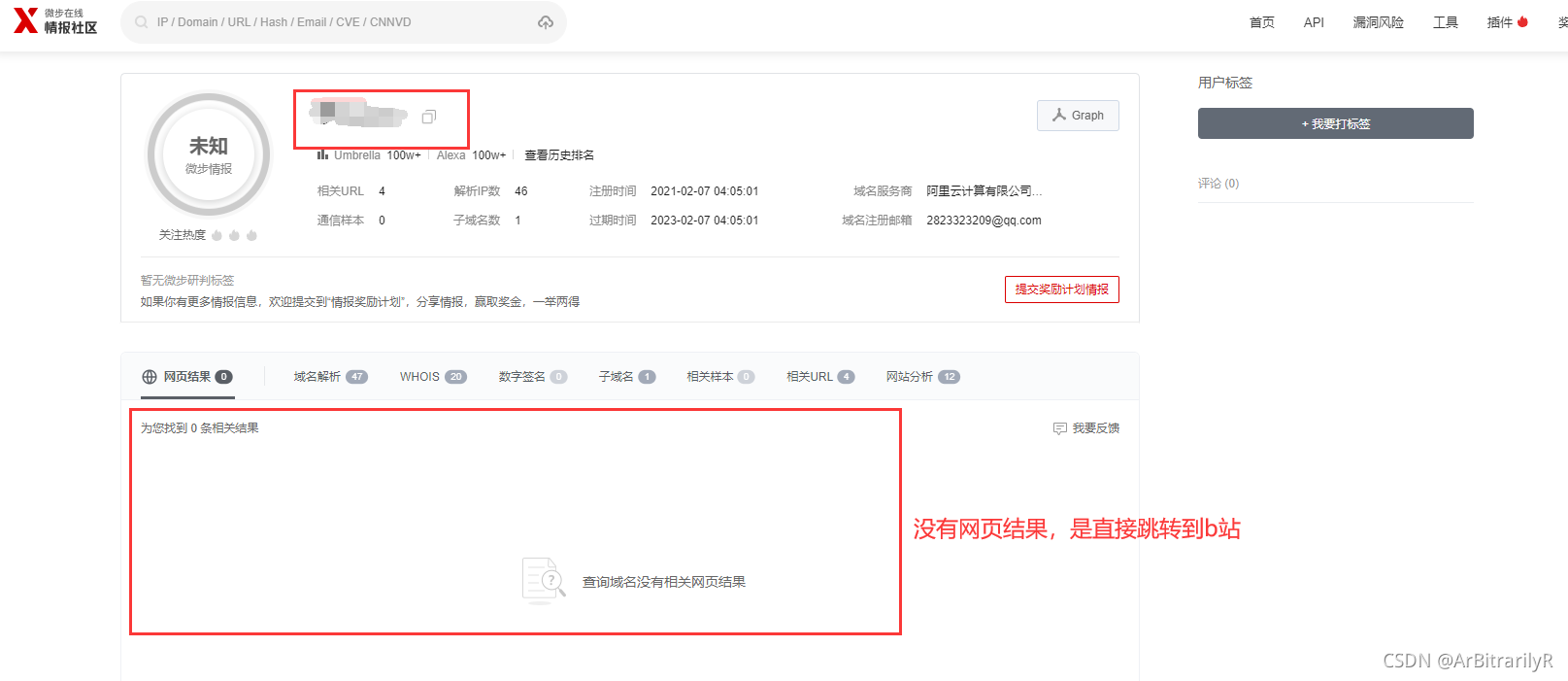Click the first attention heat flame icon
This screenshot has height=681, width=1568.
tap(217, 235)
